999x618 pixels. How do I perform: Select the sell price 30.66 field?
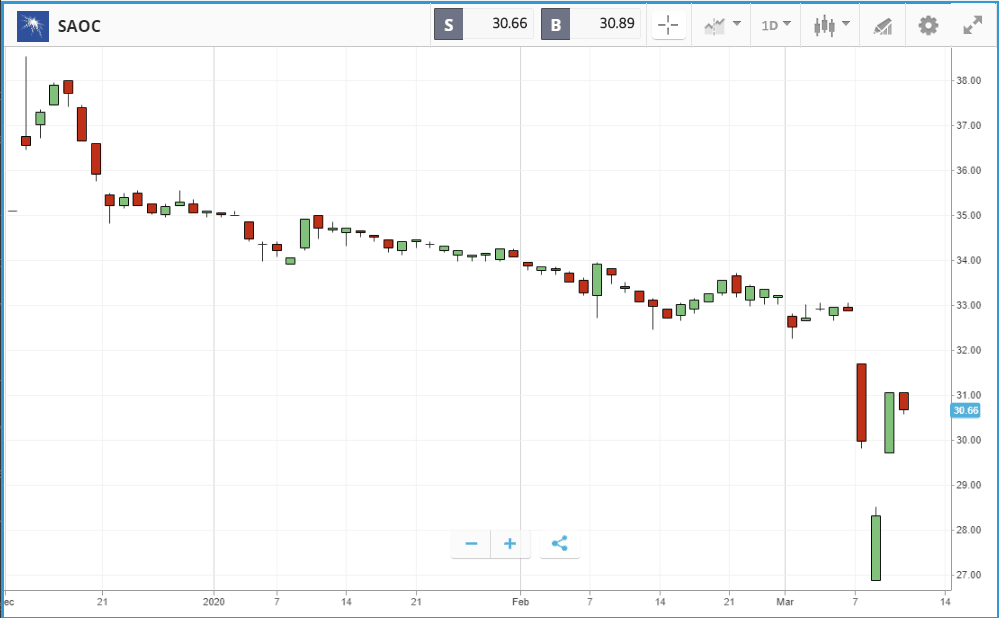pos(498,24)
